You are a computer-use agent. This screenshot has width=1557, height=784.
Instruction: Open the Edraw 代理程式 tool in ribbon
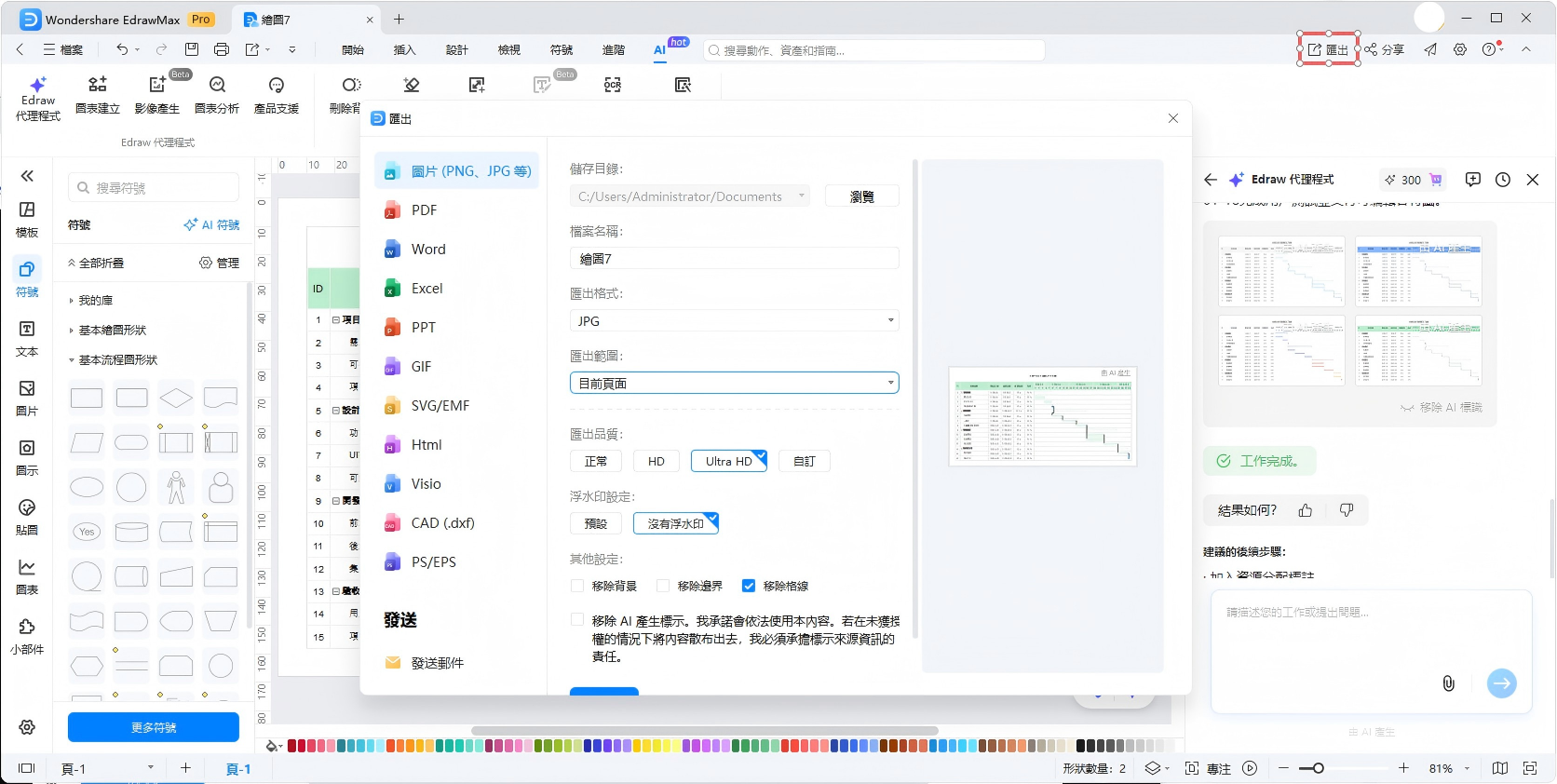38,99
